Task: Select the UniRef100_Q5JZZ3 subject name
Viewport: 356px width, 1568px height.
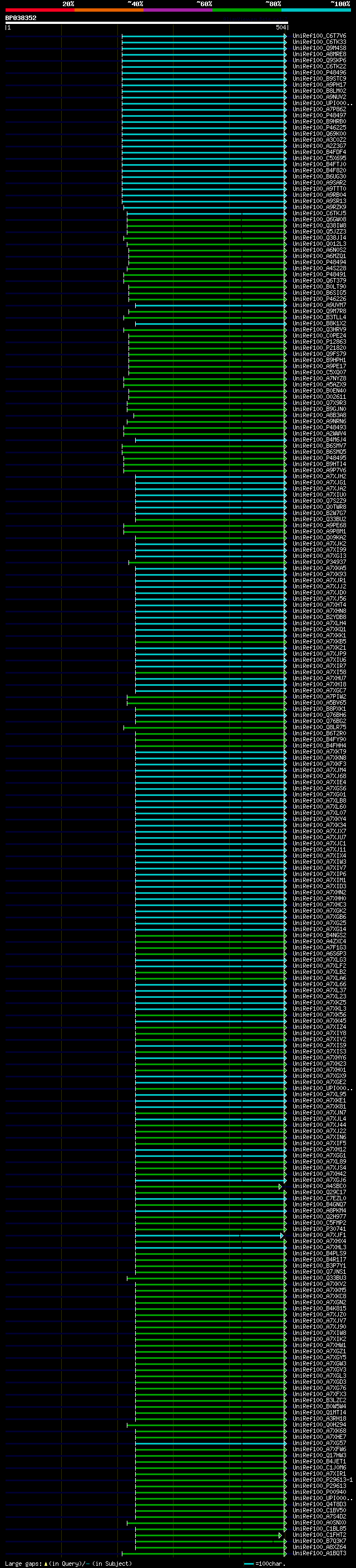Action: tap(319, 231)
